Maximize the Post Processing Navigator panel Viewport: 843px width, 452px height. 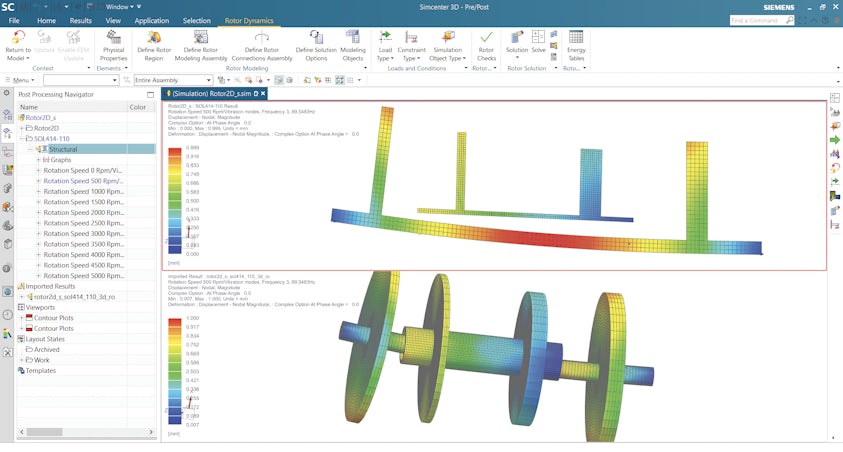tap(151, 95)
